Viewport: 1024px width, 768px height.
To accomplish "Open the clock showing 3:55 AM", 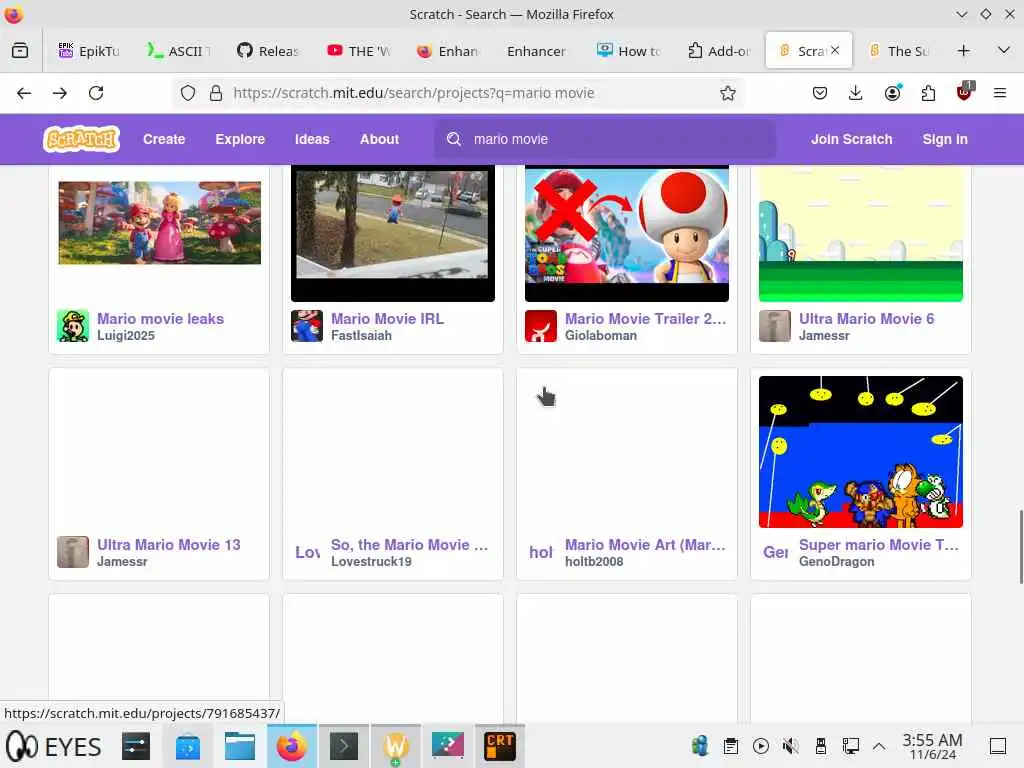I will click(x=933, y=746).
